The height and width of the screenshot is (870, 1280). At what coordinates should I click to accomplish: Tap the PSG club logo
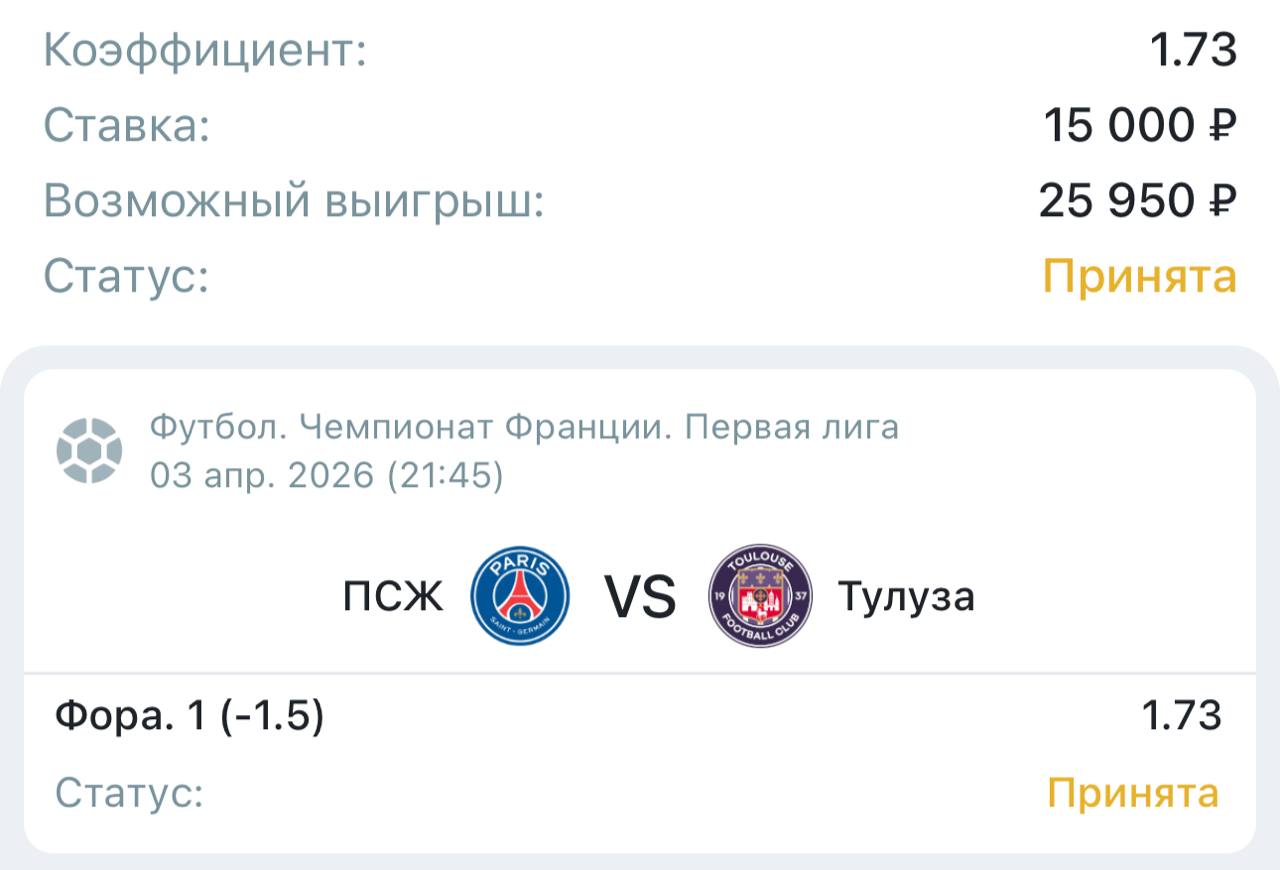(x=520, y=597)
